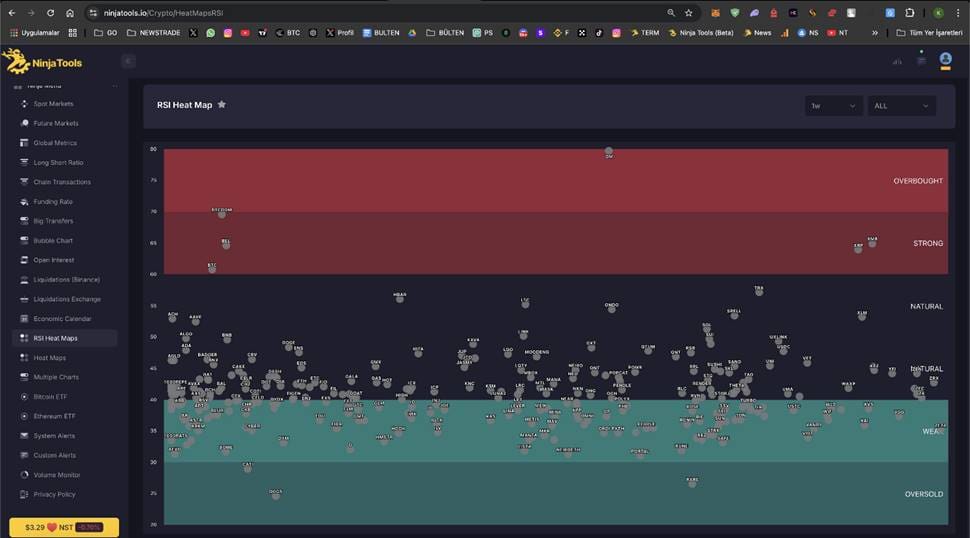
Task: Open Ninja Tools (Beta) bookmark
Action: click(701, 33)
